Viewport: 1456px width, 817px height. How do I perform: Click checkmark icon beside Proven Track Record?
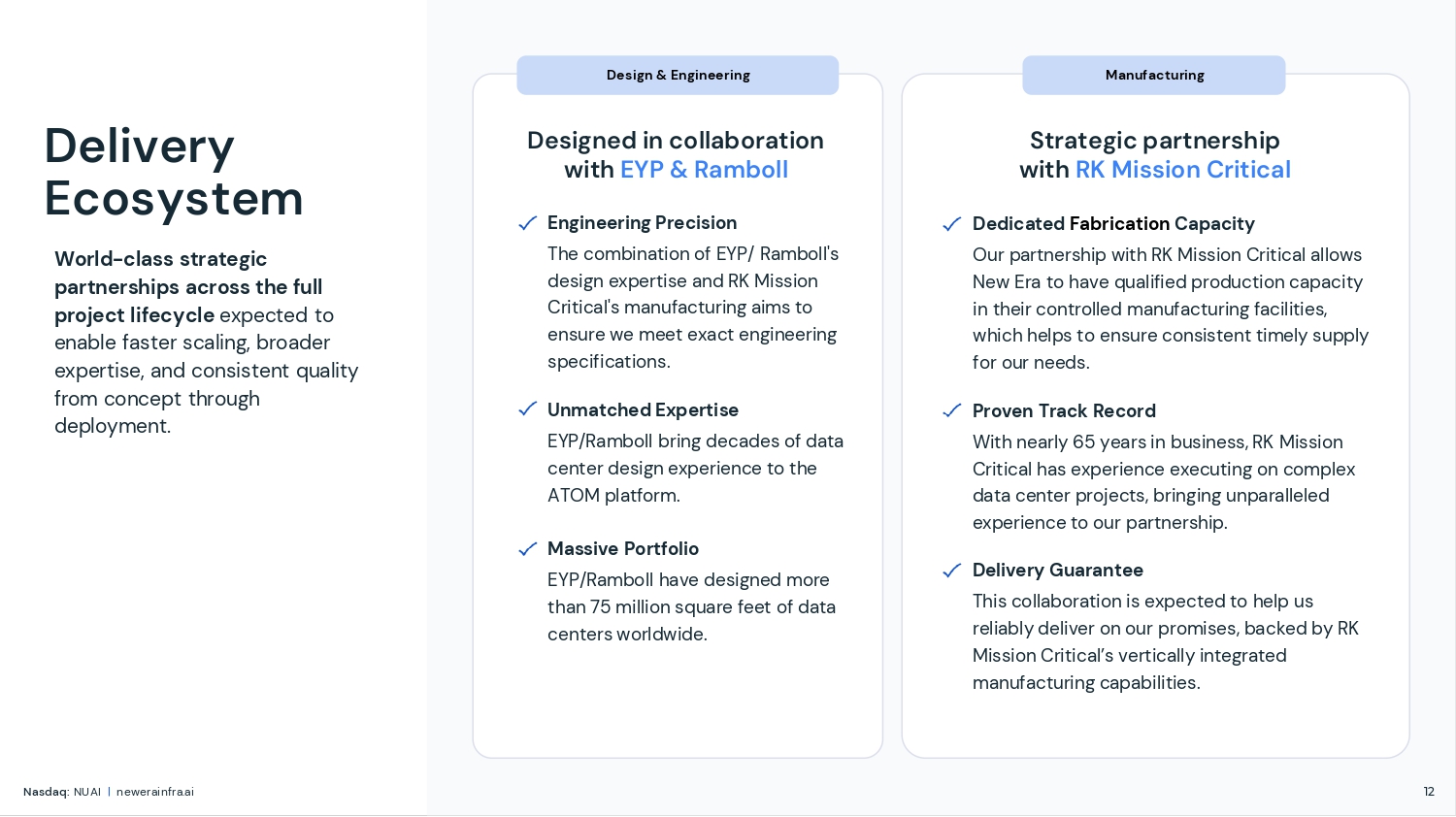pos(951,410)
